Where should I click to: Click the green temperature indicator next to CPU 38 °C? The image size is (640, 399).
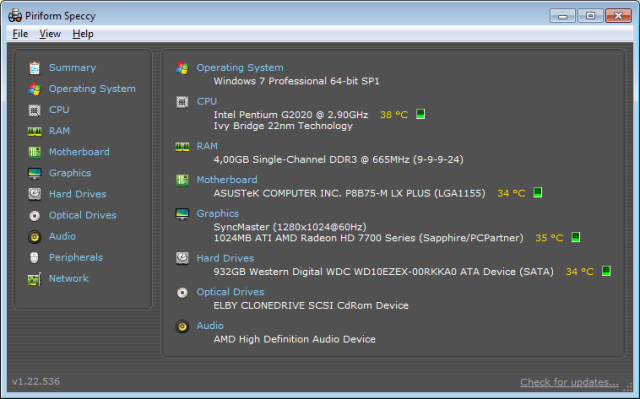coord(420,114)
